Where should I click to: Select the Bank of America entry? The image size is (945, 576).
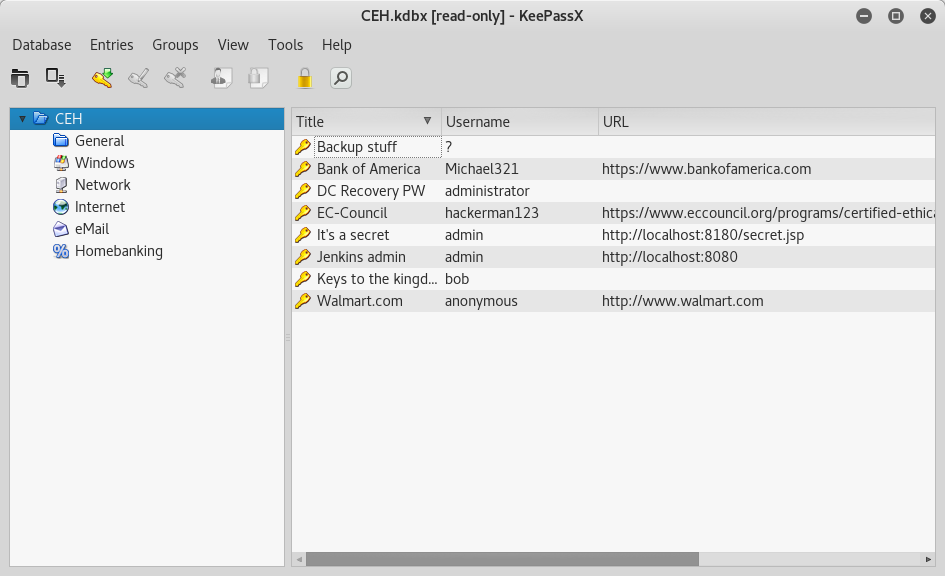[x=368, y=169]
